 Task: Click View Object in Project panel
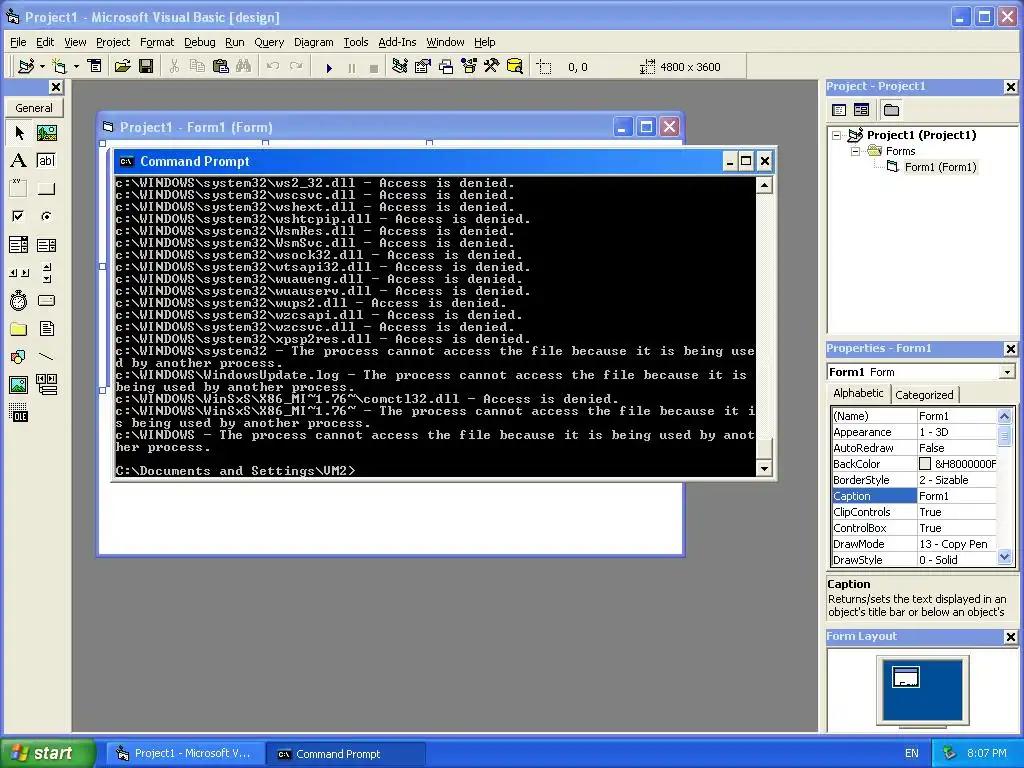861,110
